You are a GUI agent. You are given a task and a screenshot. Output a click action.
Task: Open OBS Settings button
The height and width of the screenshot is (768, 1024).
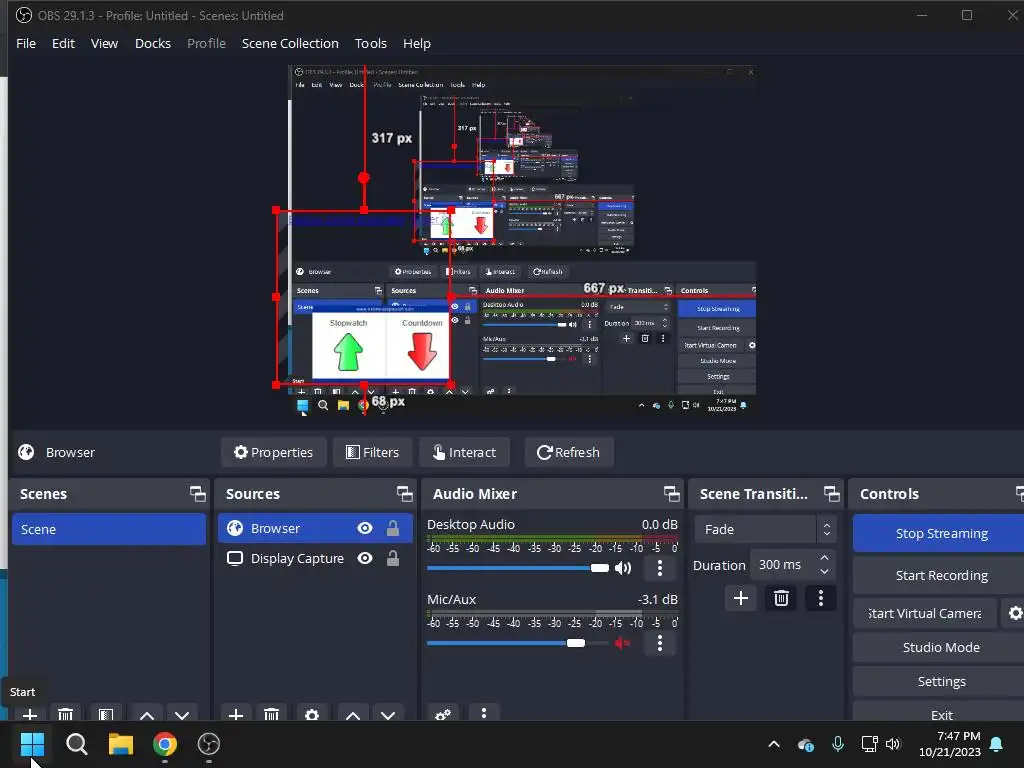coord(941,681)
